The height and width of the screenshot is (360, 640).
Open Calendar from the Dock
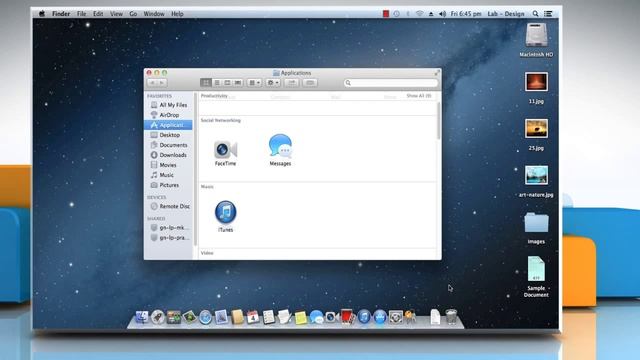pos(253,317)
